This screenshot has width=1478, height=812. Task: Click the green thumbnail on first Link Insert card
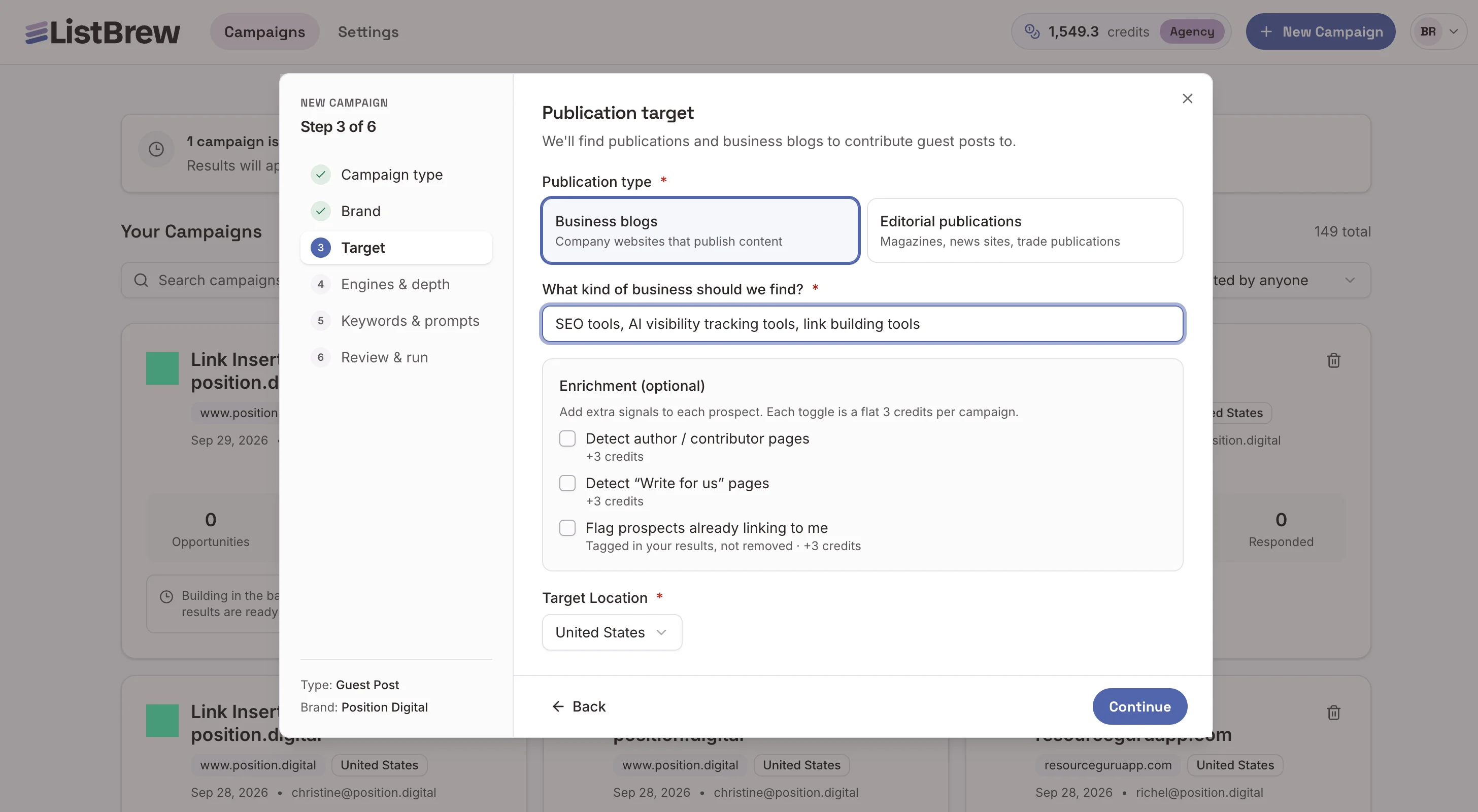(x=162, y=368)
